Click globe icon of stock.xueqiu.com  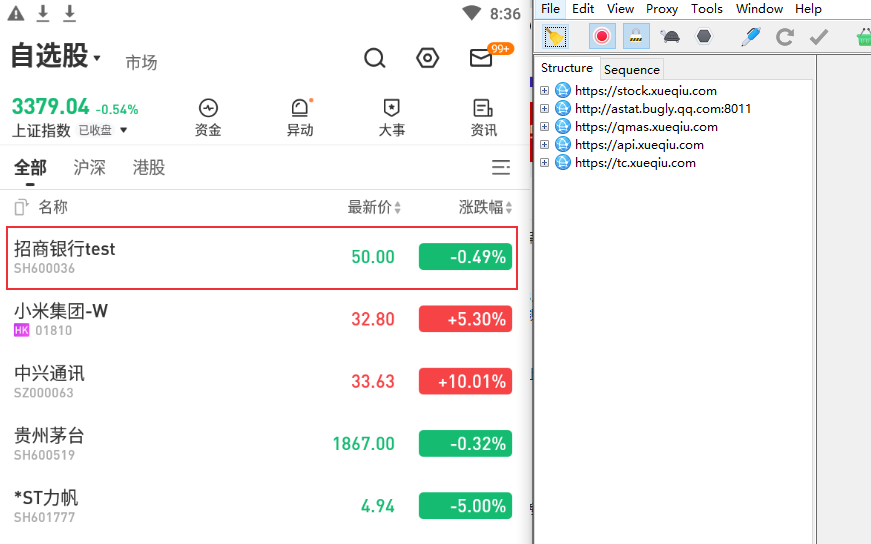coord(563,90)
